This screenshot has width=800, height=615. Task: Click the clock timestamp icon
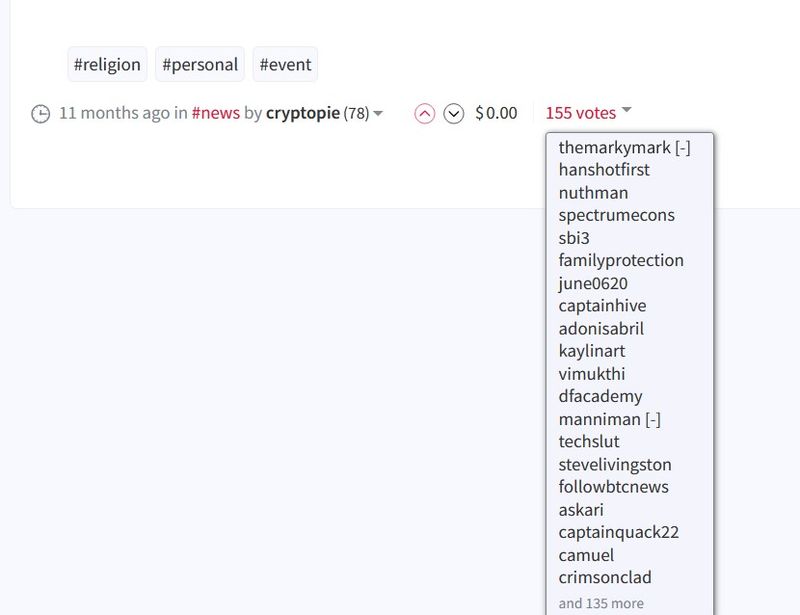40,114
